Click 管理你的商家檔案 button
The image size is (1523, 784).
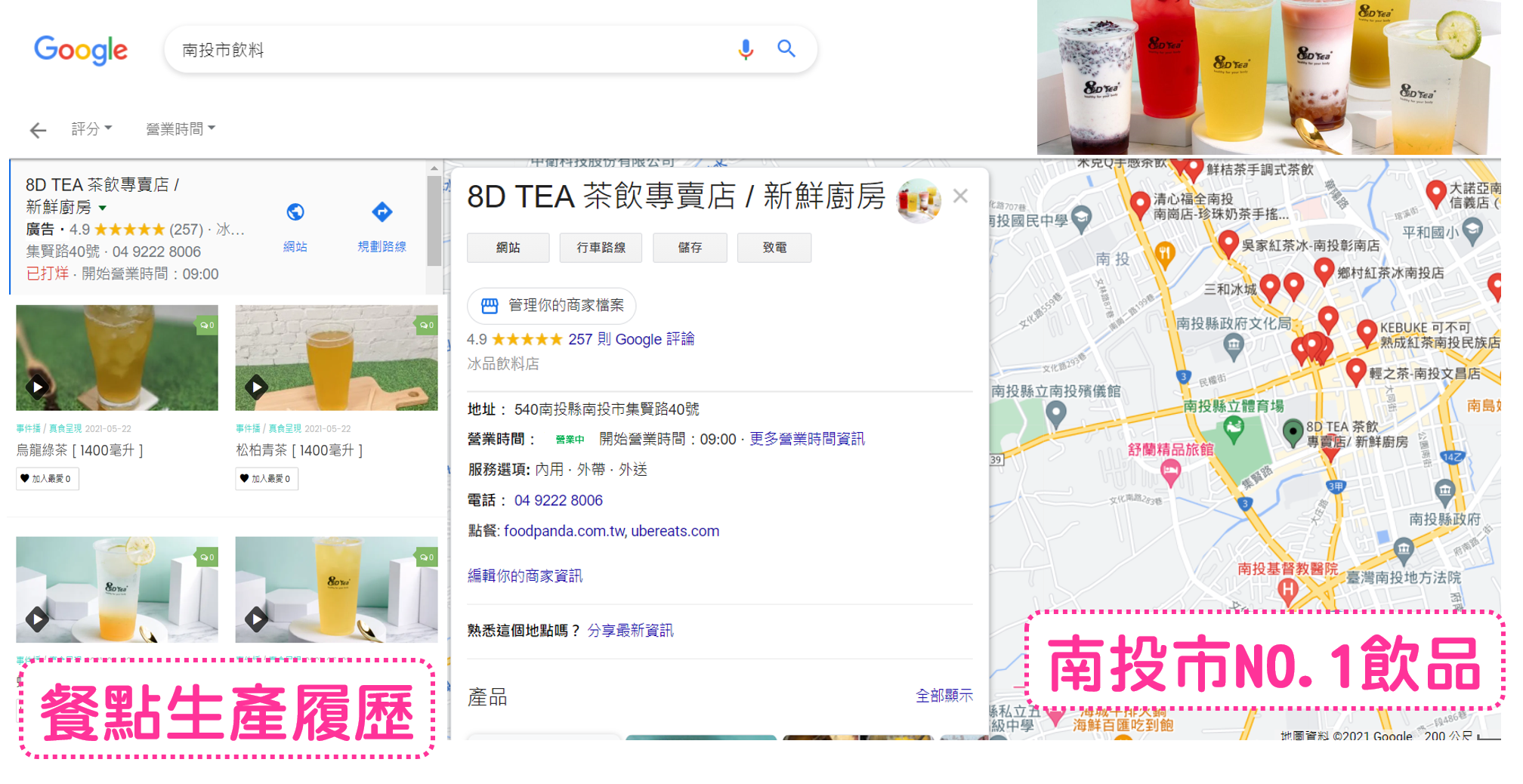pyautogui.click(x=551, y=305)
